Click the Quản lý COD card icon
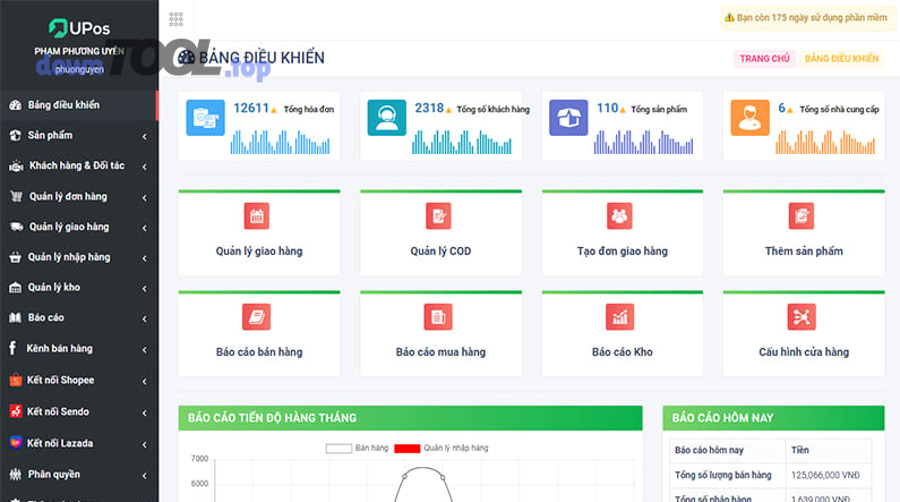The width and height of the screenshot is (900, 502). pyautogui.click(x=439, y=216)
